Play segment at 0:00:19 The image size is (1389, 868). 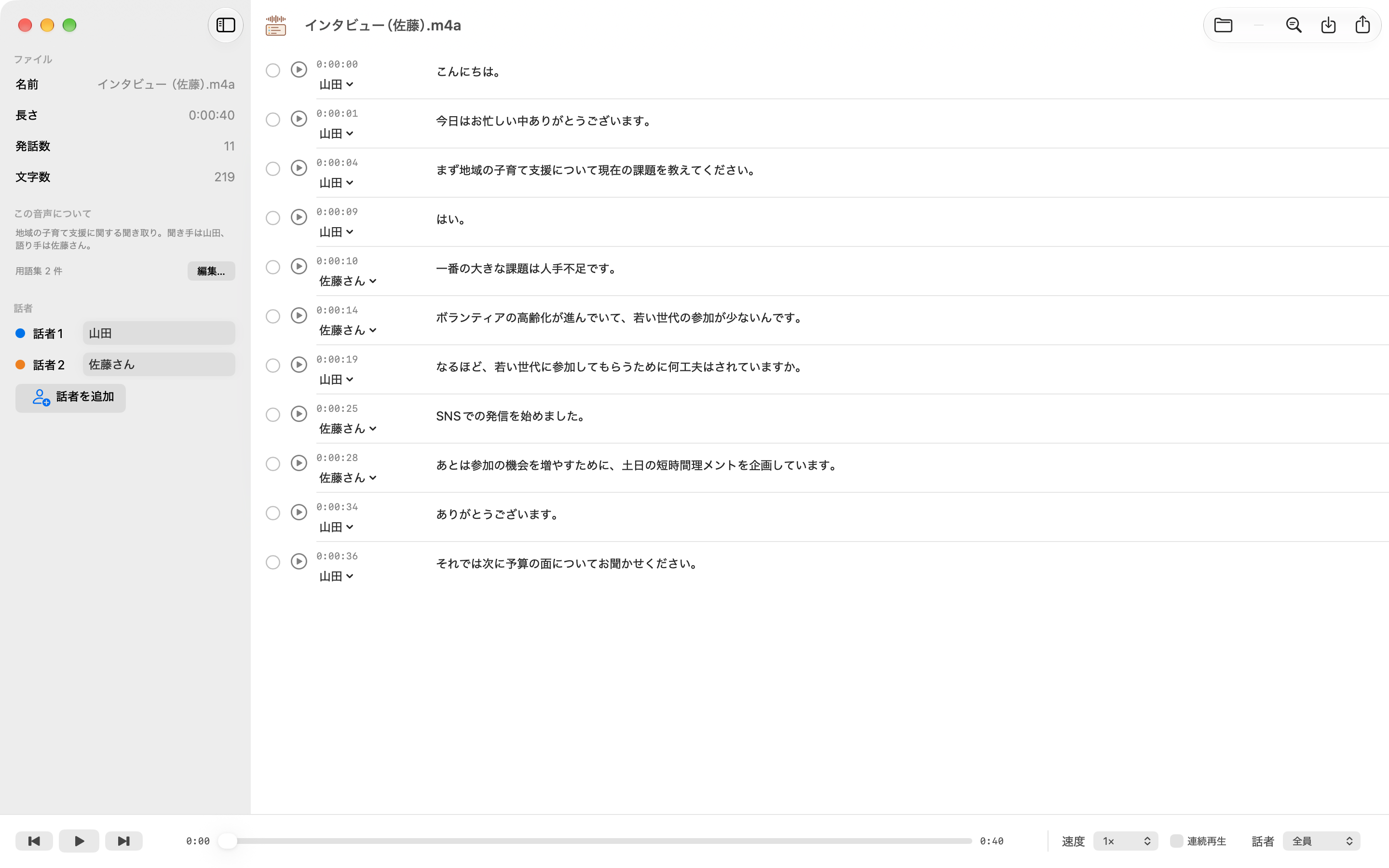point(299,365)
